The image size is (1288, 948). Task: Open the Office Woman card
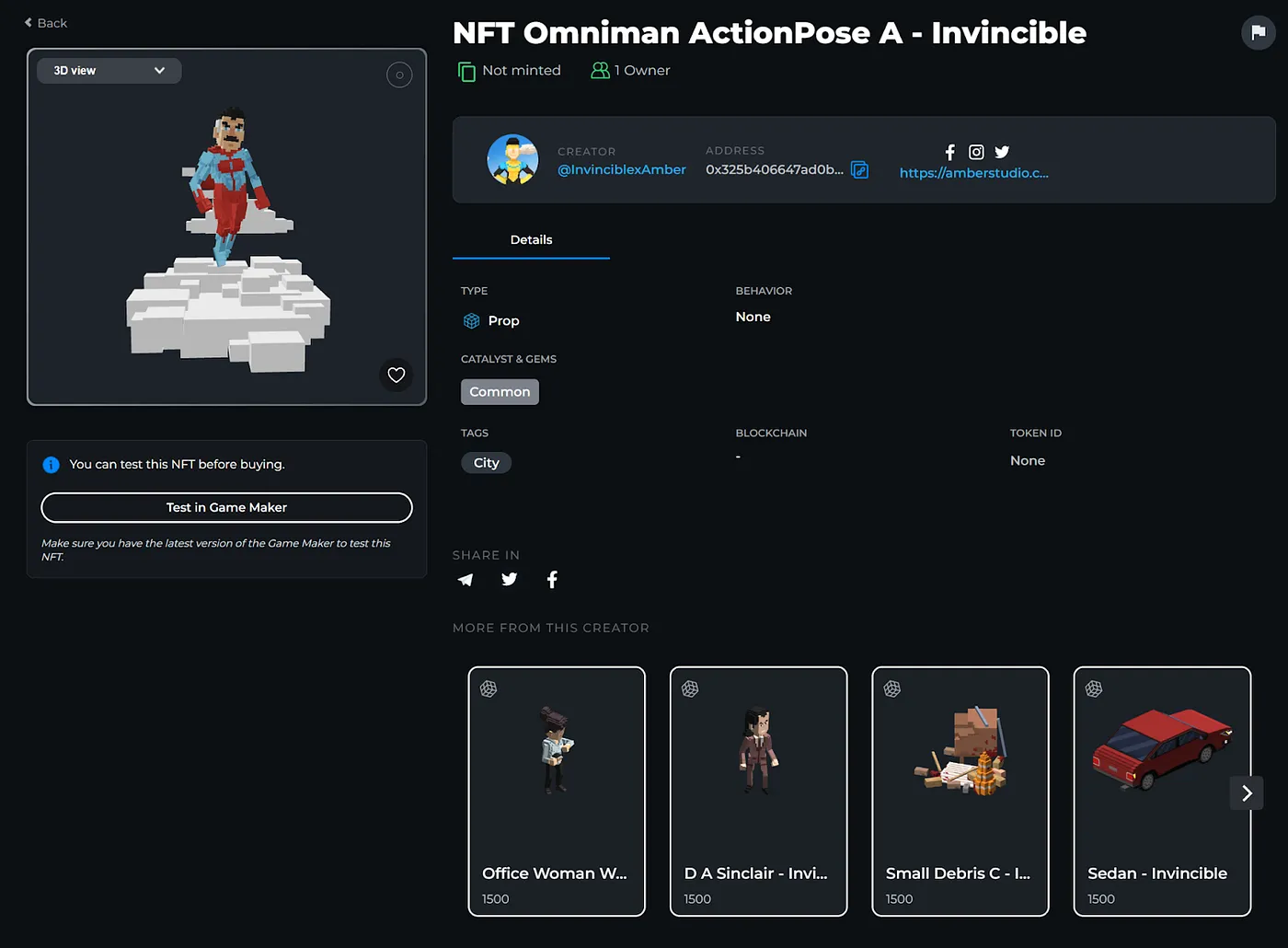click(x=557, y=792)
